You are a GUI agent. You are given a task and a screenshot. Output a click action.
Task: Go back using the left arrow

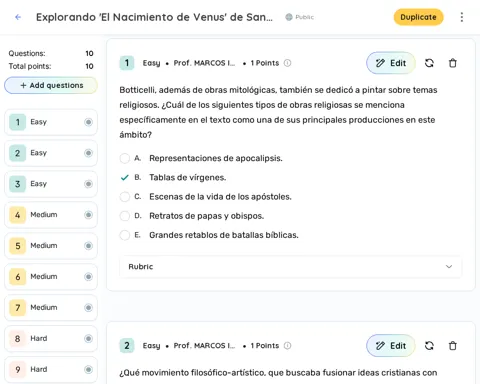[x=18, y=17]
